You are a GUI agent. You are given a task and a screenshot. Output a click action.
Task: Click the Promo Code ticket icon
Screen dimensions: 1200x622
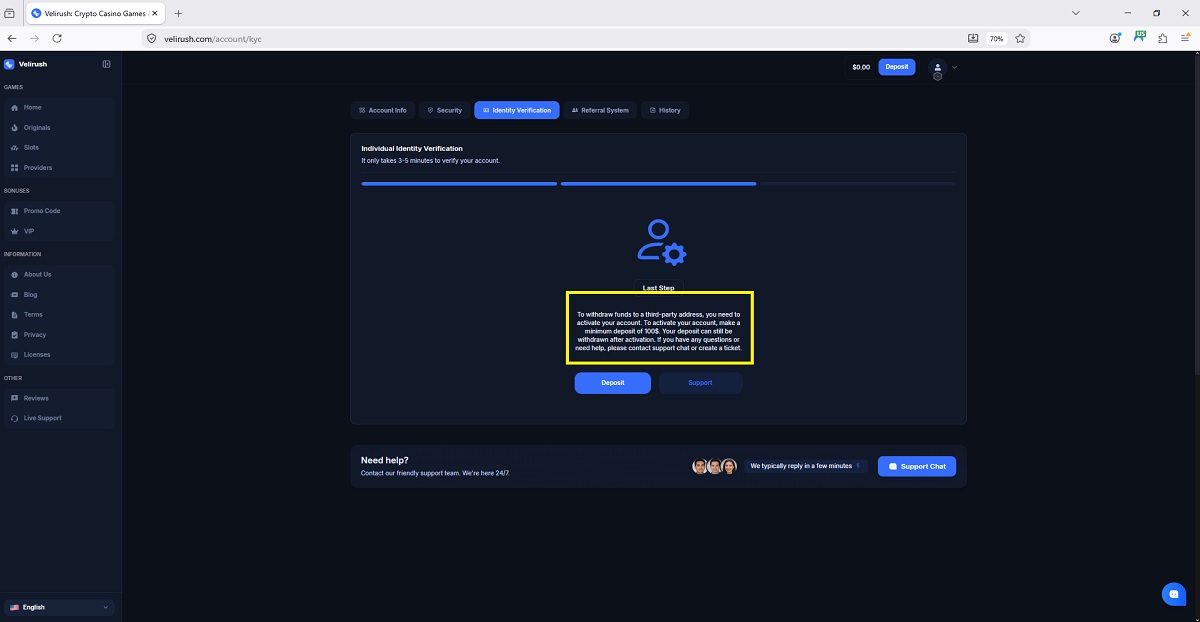(x=14, y=211)
